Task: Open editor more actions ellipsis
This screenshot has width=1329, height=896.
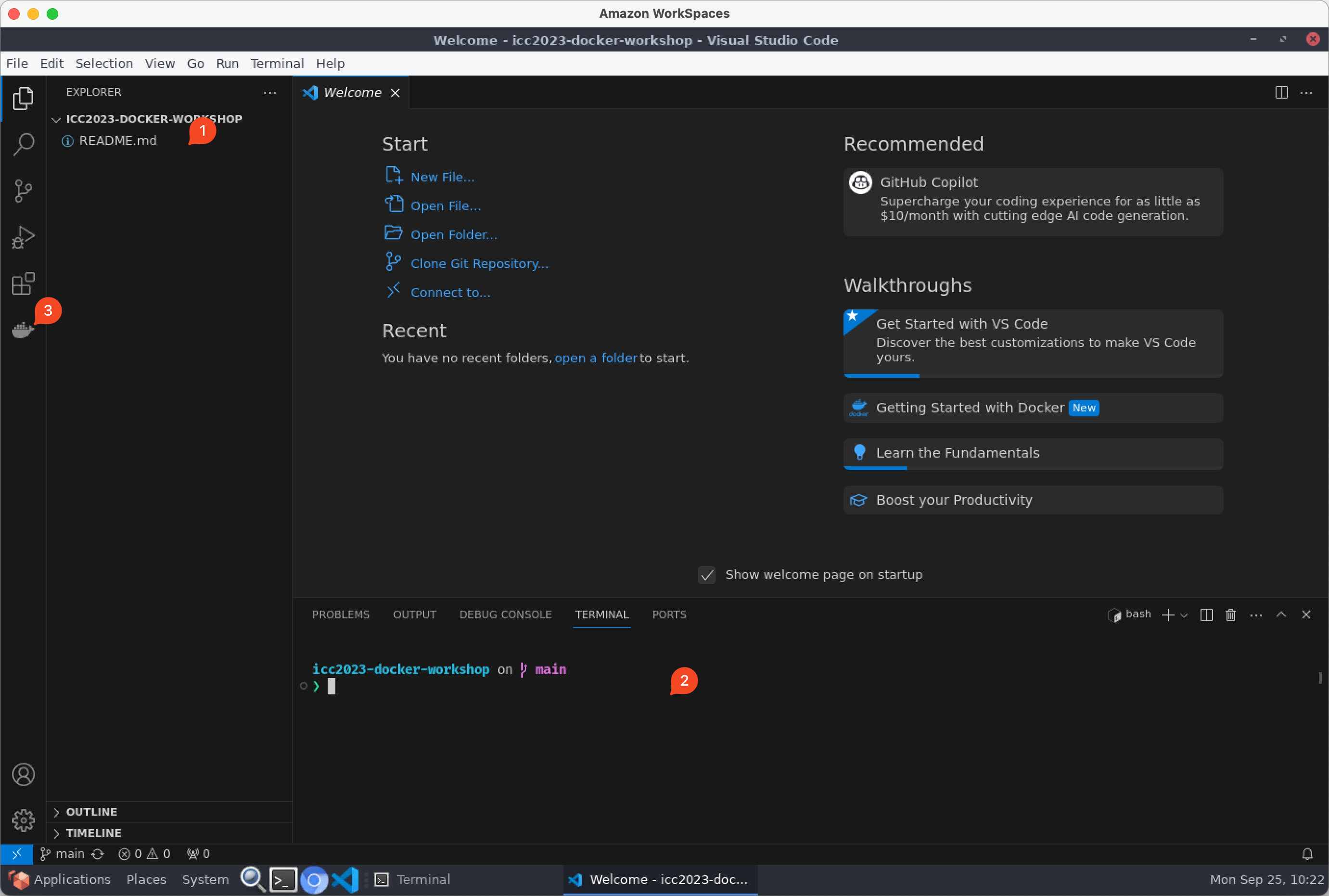Action: pos(1306,92)
